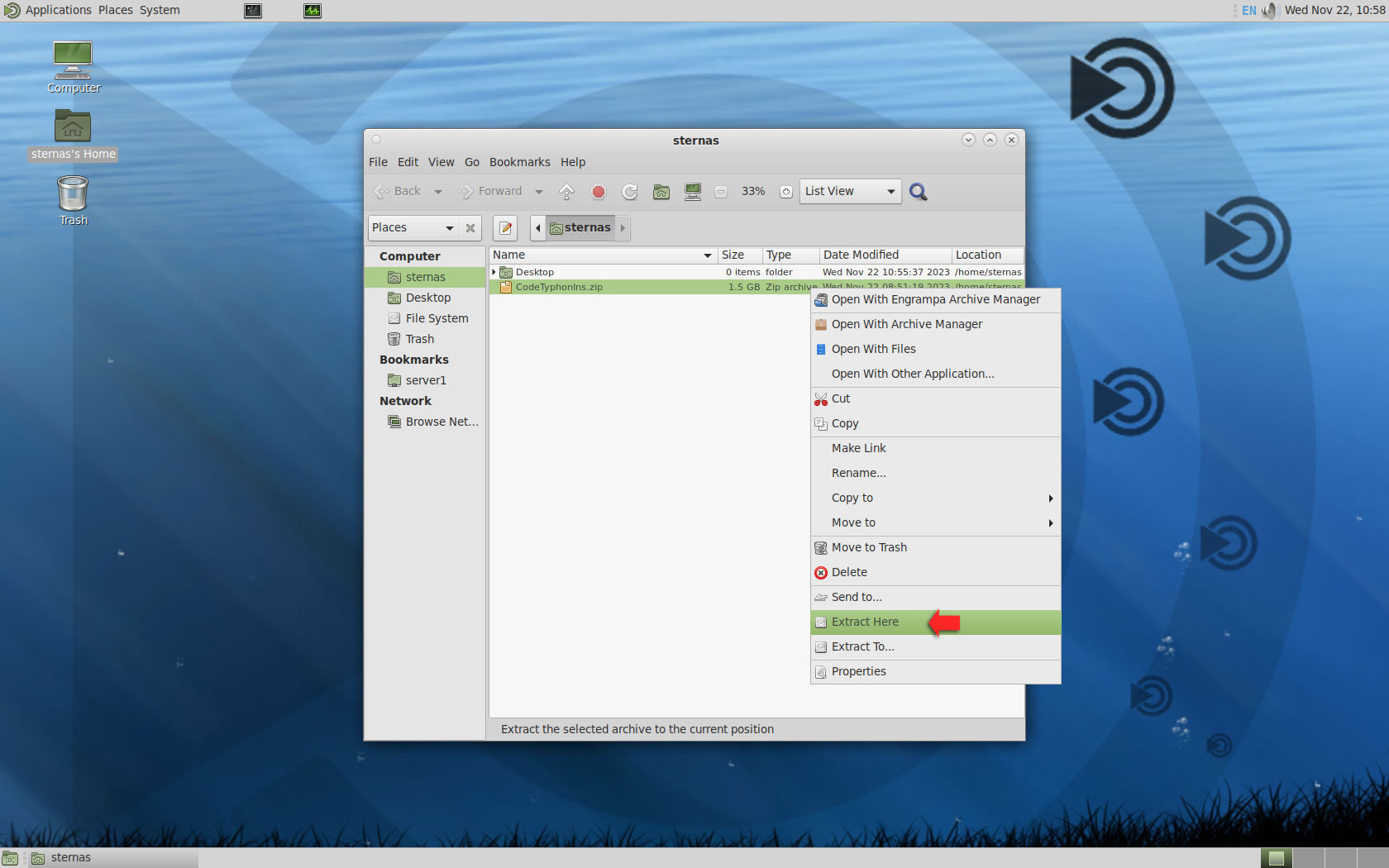Sort by the Type column header
Screen dimensions: 1389x868
[x=790, y=255]
